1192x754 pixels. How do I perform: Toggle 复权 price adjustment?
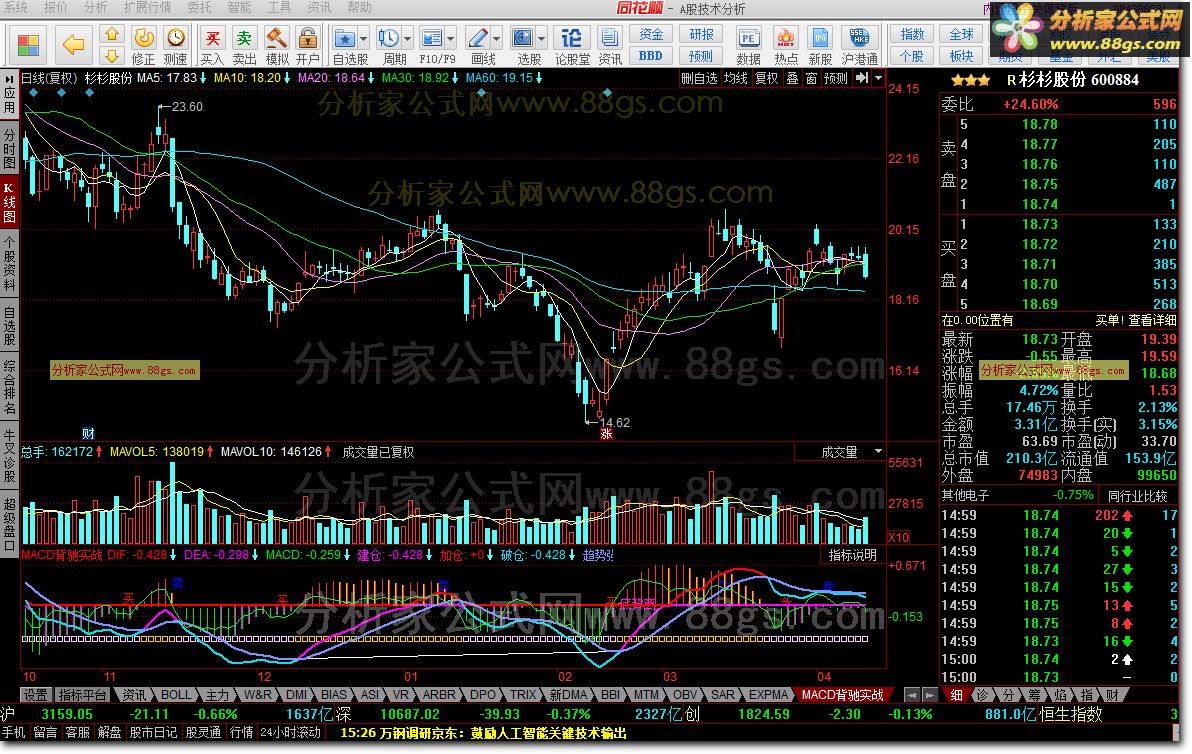coord(766,78)
